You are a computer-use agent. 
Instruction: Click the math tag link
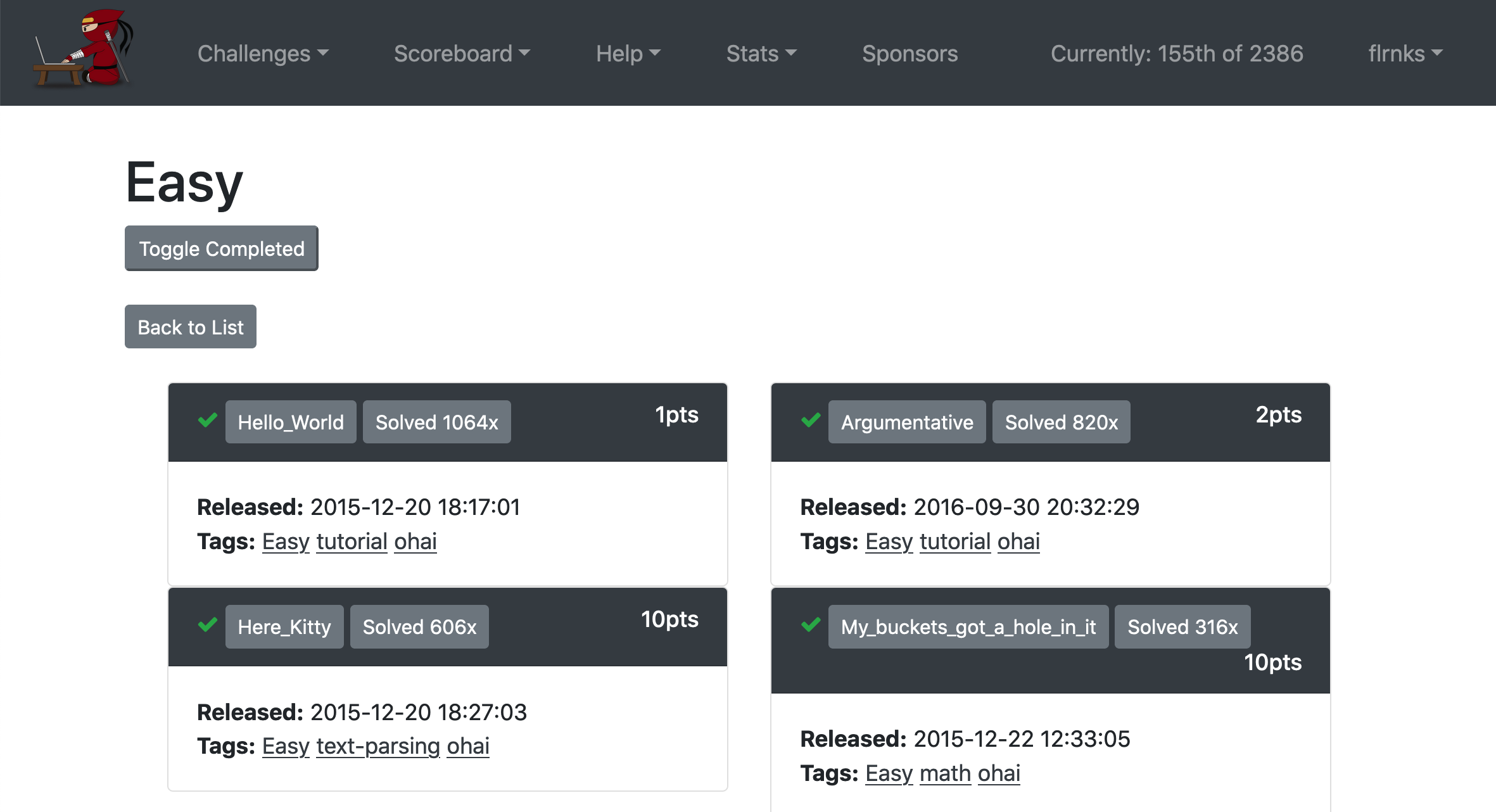click(945, 773)
